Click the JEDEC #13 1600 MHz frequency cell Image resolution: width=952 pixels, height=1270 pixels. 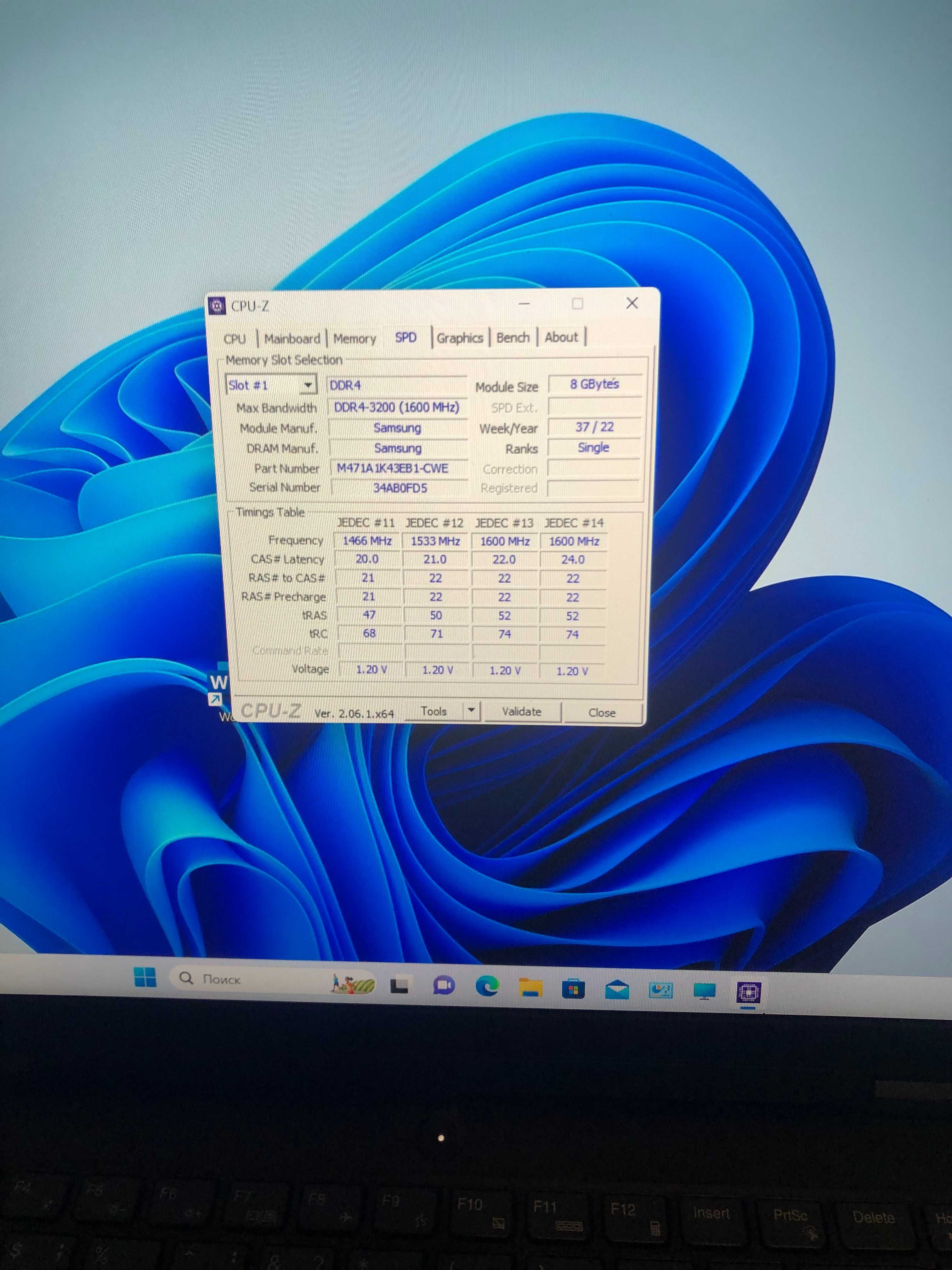[504, 541]
